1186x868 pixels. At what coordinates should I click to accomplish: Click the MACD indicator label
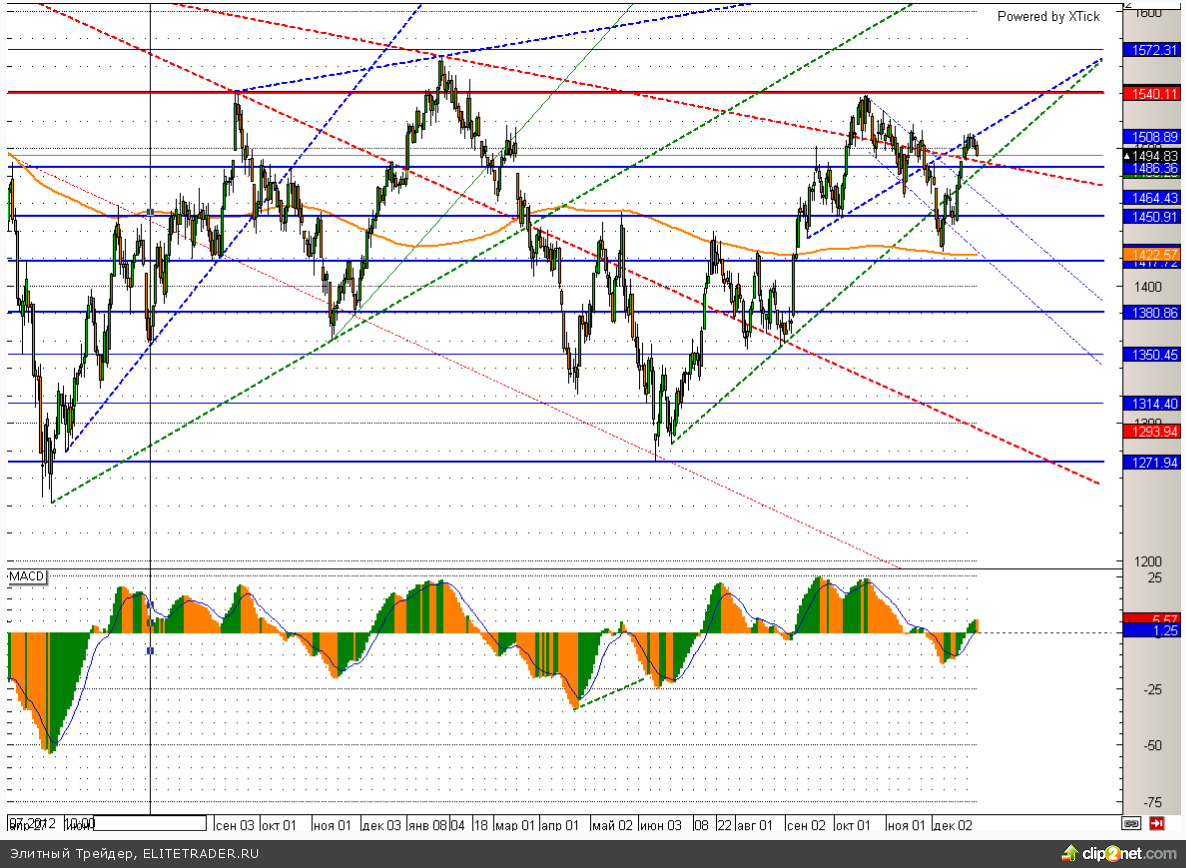[x=27, y=576]
